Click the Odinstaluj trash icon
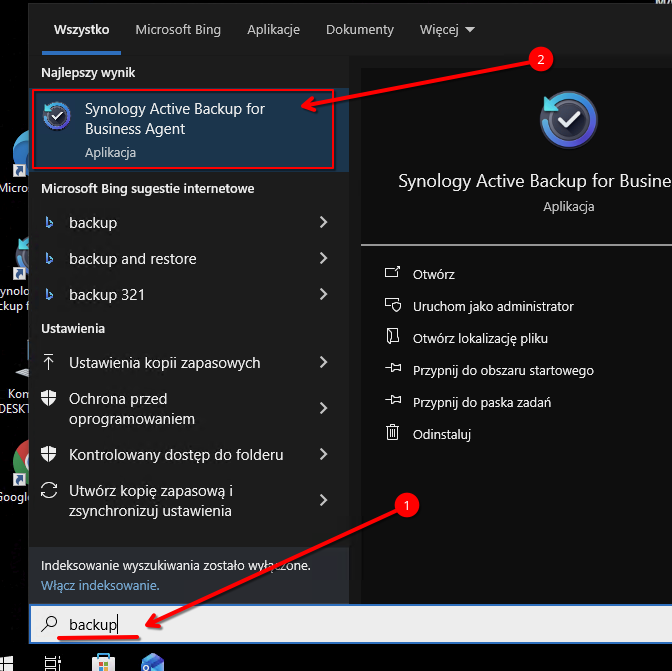This screenshot has height=671, width=672. [x=393, y=434]
